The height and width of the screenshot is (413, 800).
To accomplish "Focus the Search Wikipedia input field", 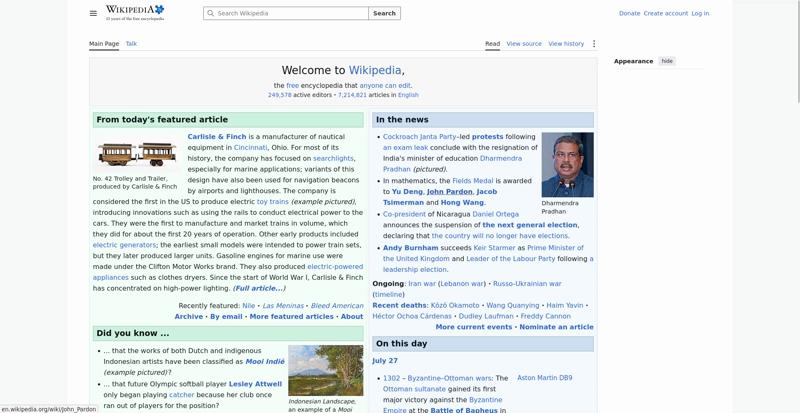I will pyautogui.click(x=286, y=13).
